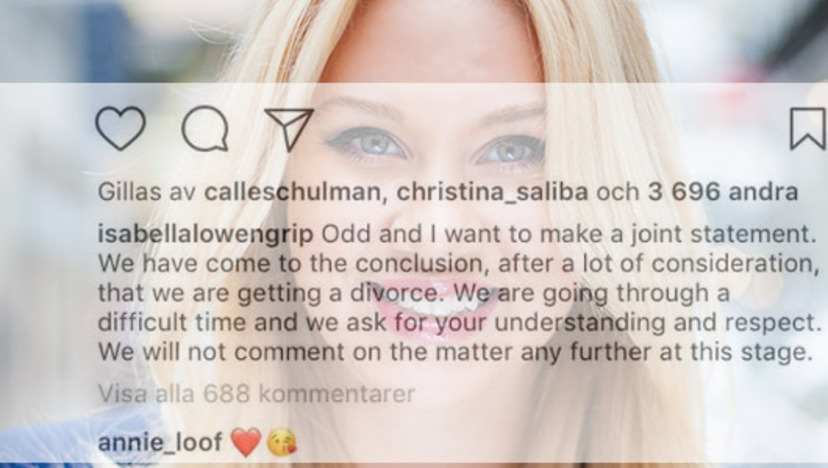Screen dimensions: 828x468
Task: Save the post with the bookmark icon
Action: coord(808,128)
